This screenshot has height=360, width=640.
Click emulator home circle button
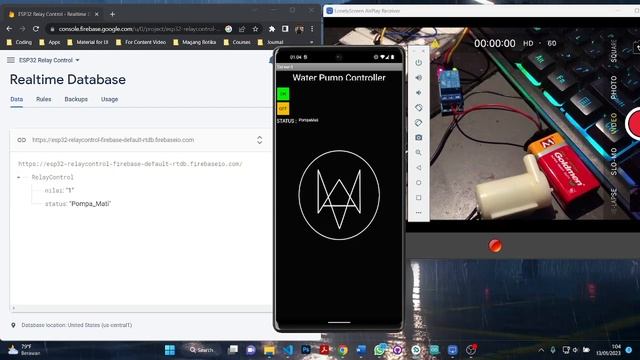click(x=418, y=183)
